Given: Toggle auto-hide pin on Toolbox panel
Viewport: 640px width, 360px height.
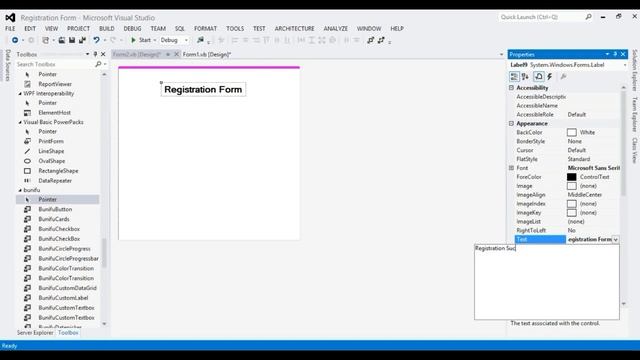Looking at the screenshot, I should [96, 54].
